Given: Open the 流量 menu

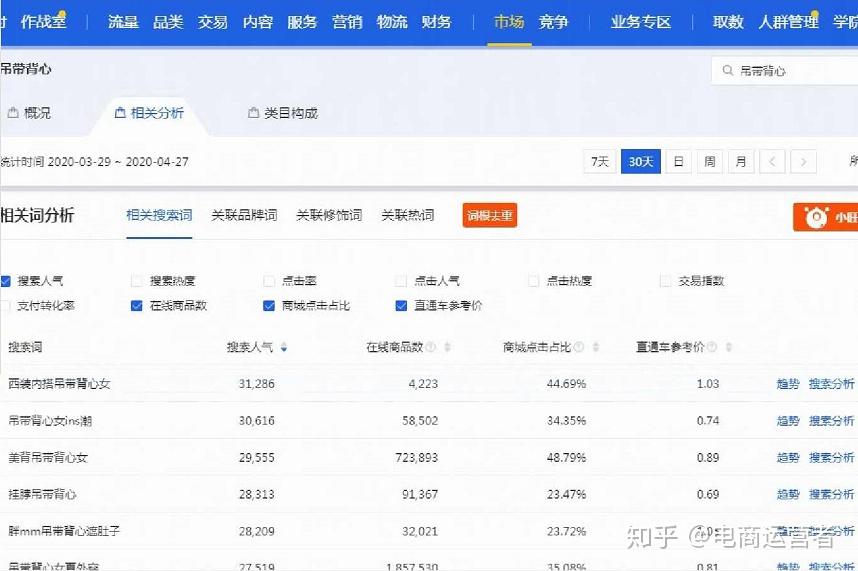Looking at the screenshot, I should [123, 22].
